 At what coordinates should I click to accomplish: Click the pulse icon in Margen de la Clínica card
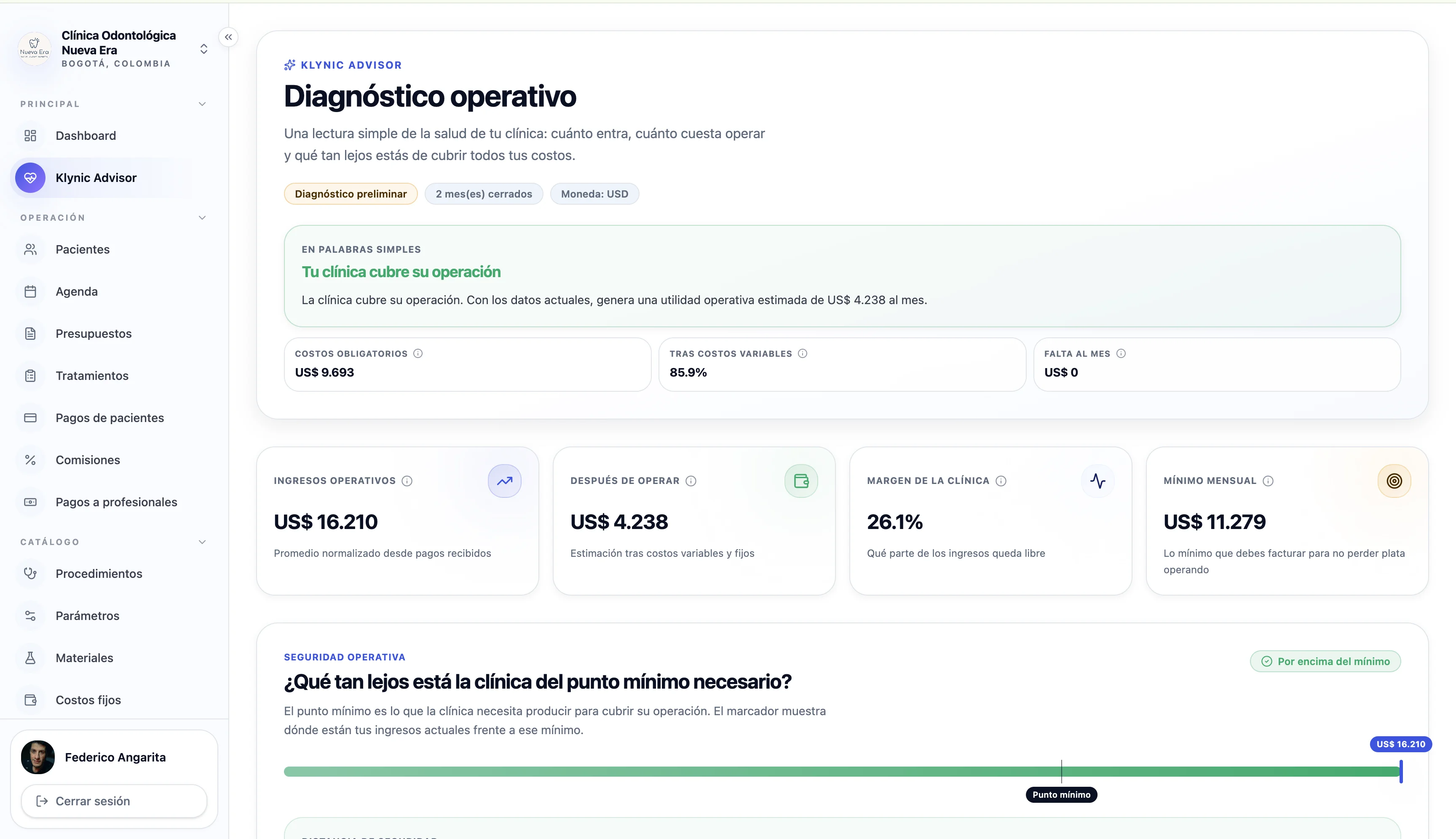pos(1097,481)
